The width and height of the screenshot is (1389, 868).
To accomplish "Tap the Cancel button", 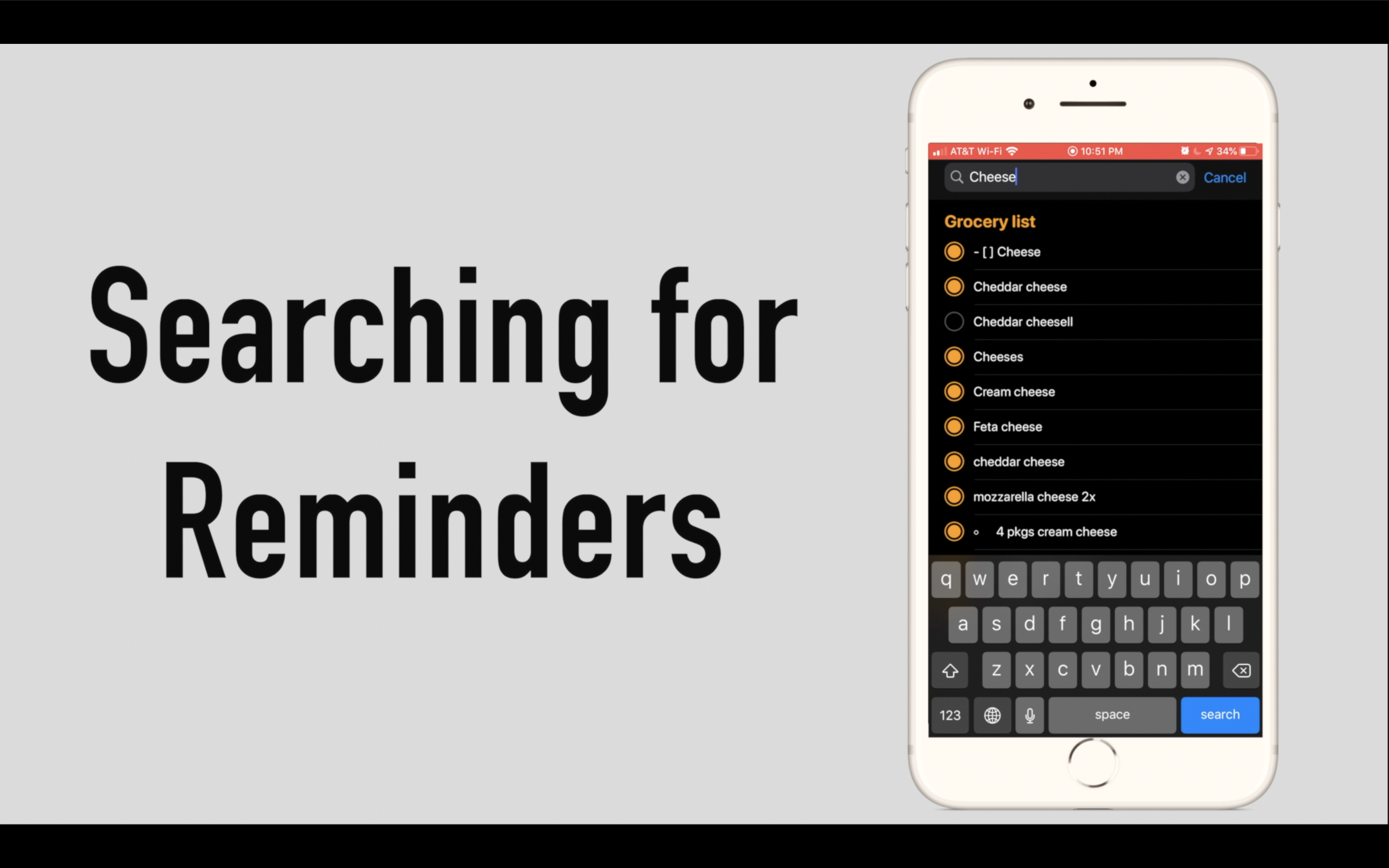I will 1224,177.
